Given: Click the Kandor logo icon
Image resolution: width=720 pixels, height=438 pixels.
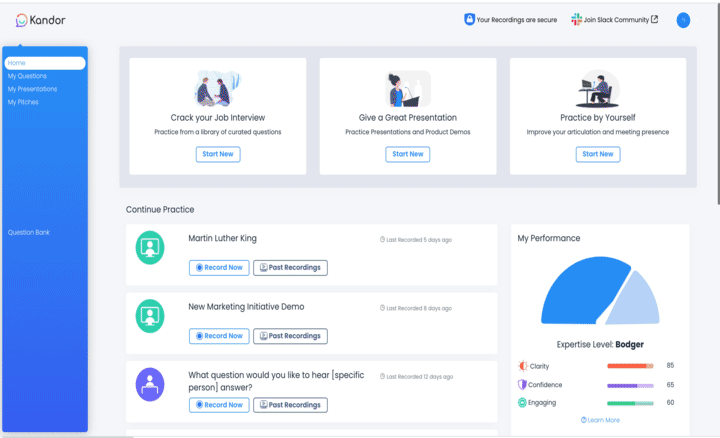Looking at the screenshot, I should coord(21,20).
